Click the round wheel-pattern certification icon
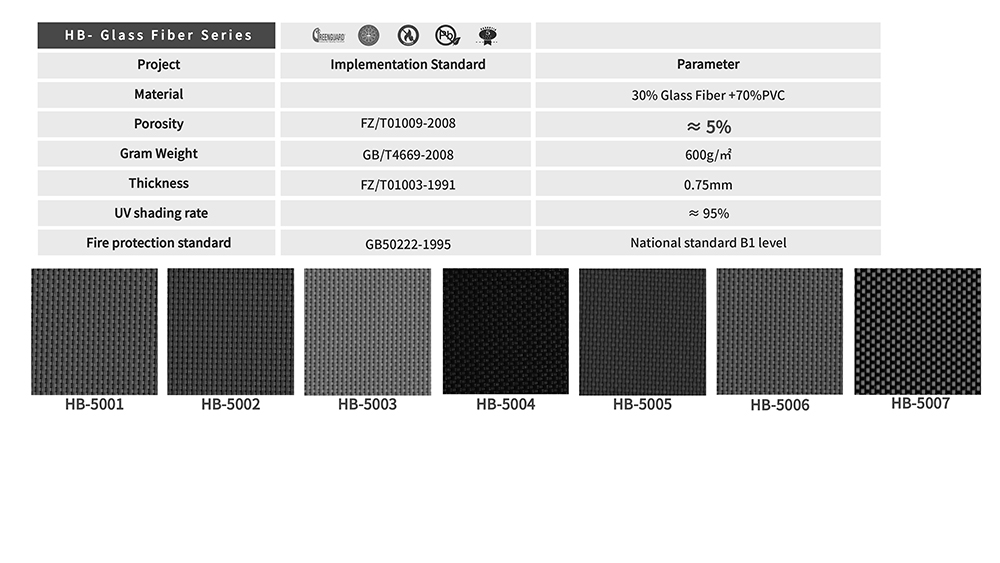This screenshot has height=563, width=1000. pos(368,36)
